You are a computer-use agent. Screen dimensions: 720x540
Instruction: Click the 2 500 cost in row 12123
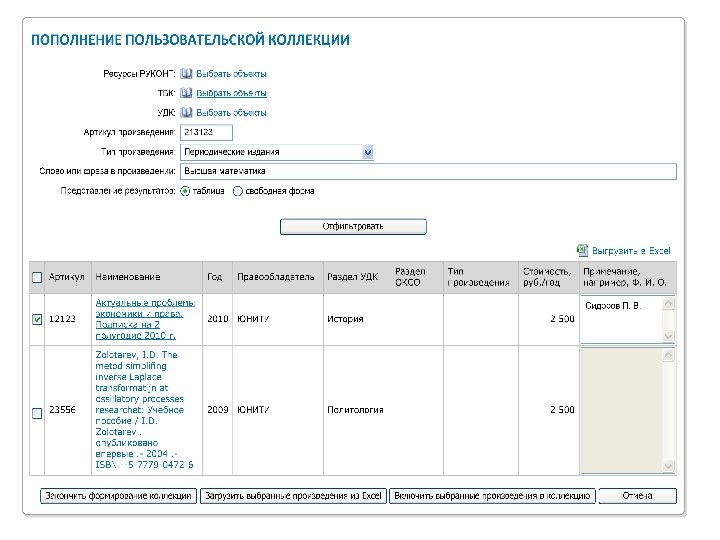click(x=562, y=319)
